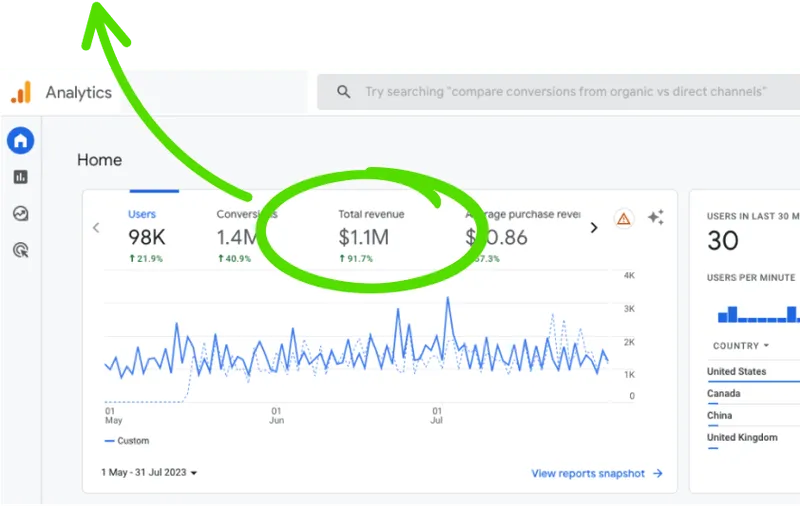Open the Insights sparkle icon
This screenshot has height=506, width=800.
coord(656,218)
